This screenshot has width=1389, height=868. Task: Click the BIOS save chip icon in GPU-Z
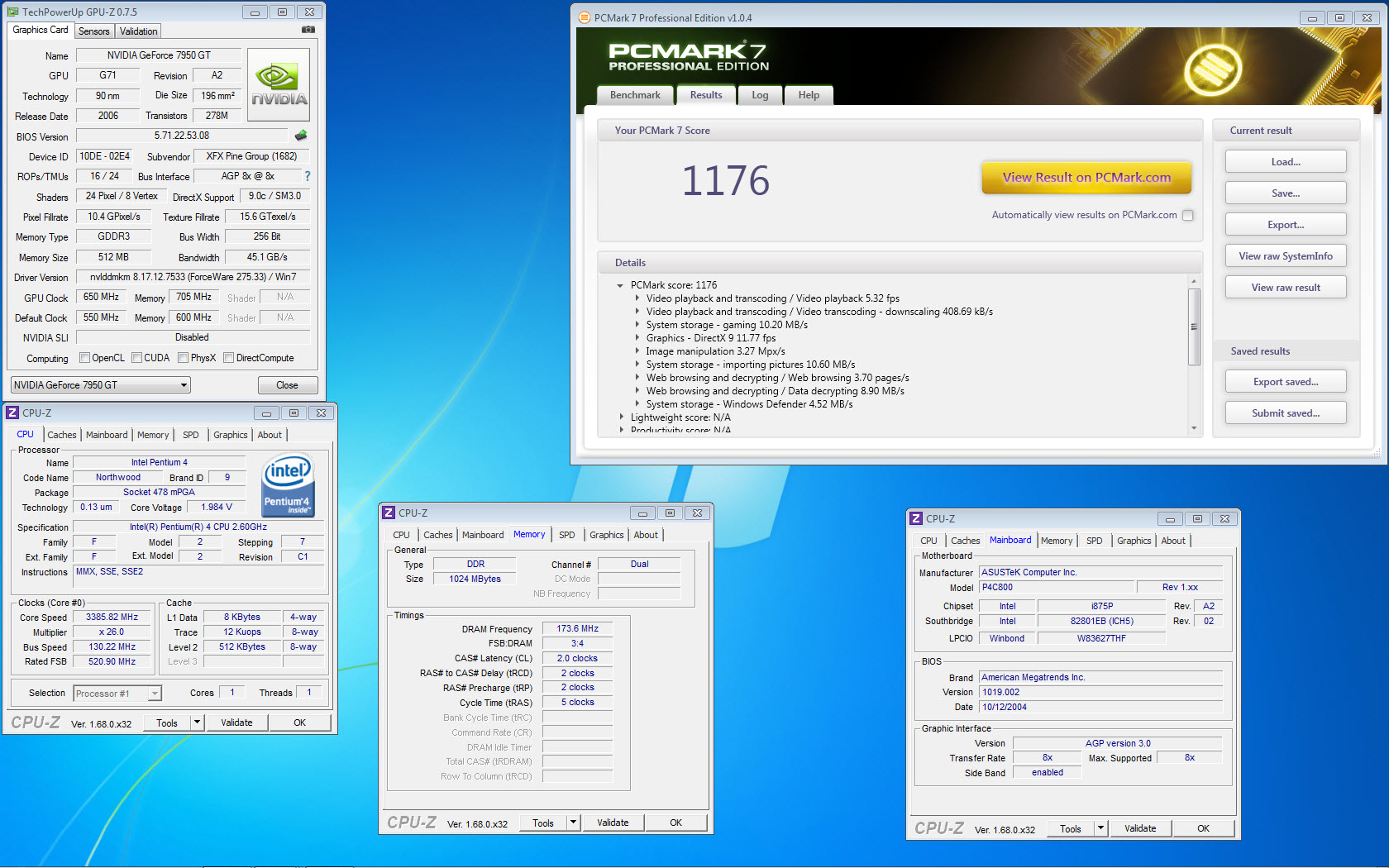pyautogui.click(x=301, y=136)
